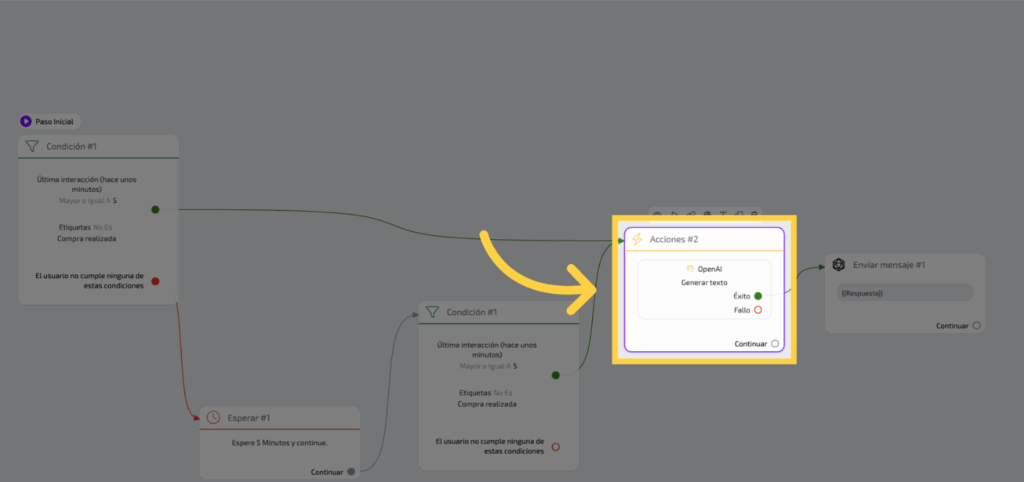
Task: Click the OpenAI logo in Acciones #2
Action: [690, 269]
